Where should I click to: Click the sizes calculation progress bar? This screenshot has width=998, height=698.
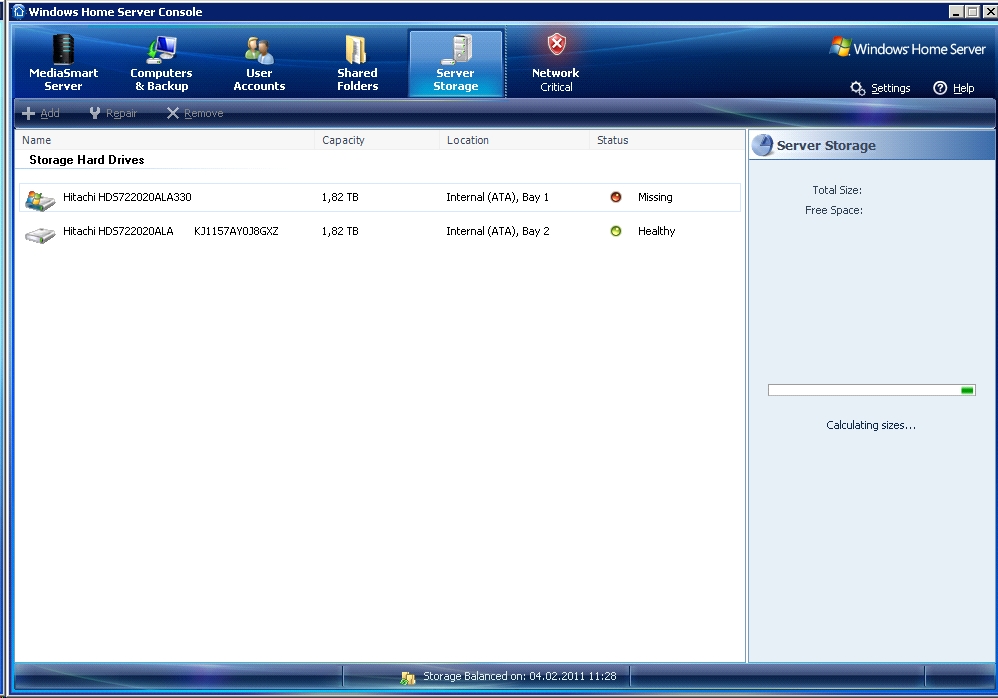(871, 390)
